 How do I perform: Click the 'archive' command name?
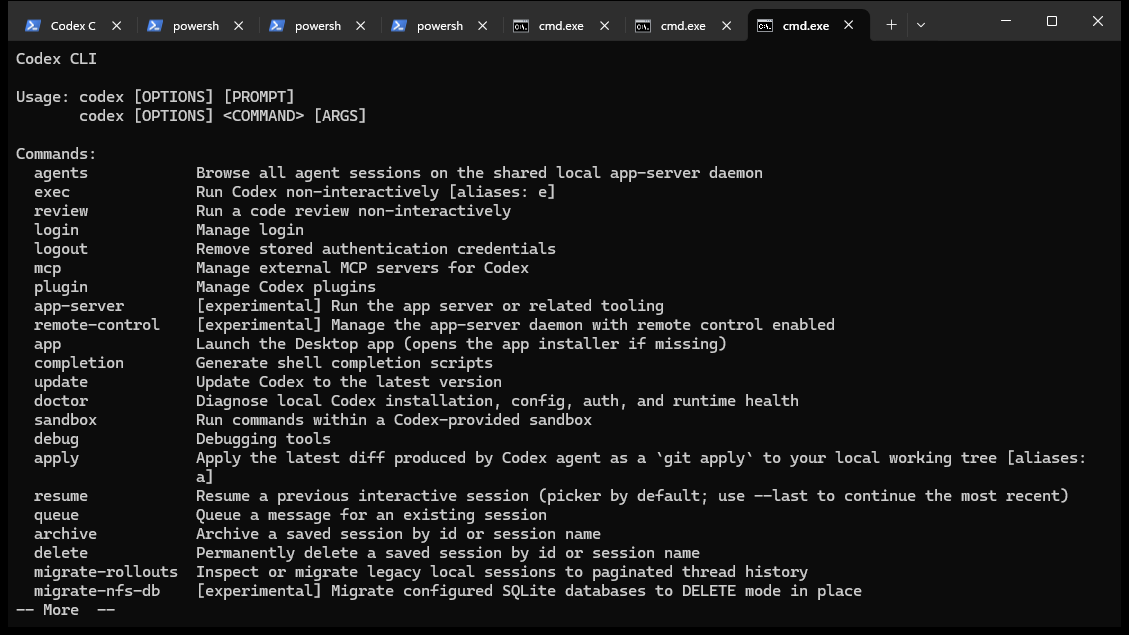[x=65, y=534]
